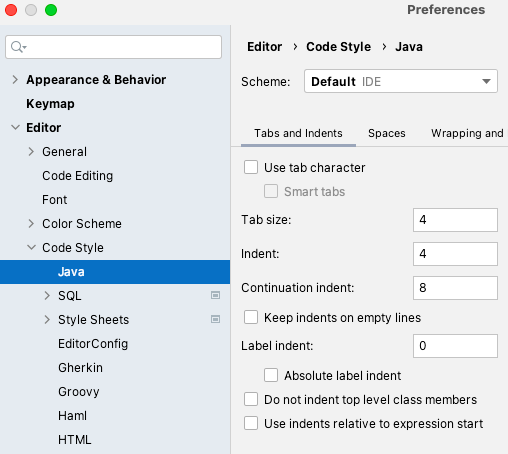This screenshot has width=508, height=454.
Task: Click the Label indent field
Action: (455, 346)
